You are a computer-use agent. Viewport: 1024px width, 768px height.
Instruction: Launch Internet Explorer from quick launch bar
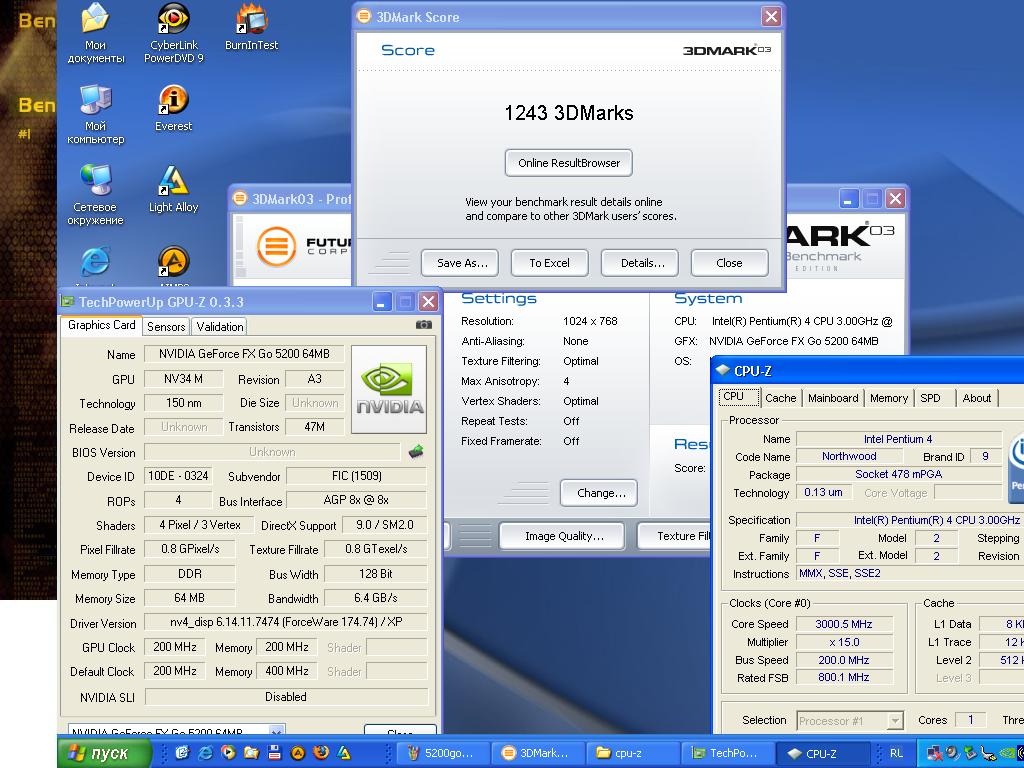205,753
